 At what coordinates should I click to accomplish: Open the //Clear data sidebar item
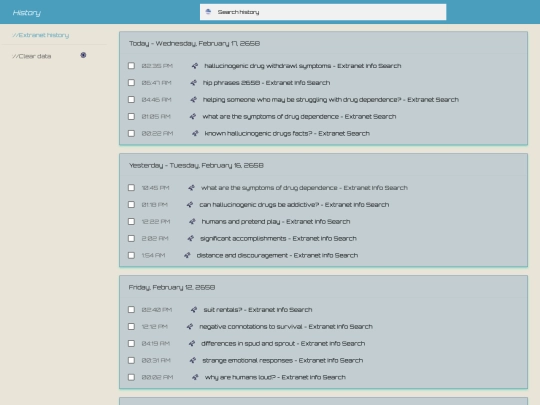pyautogui.click(x=32, y=56)
